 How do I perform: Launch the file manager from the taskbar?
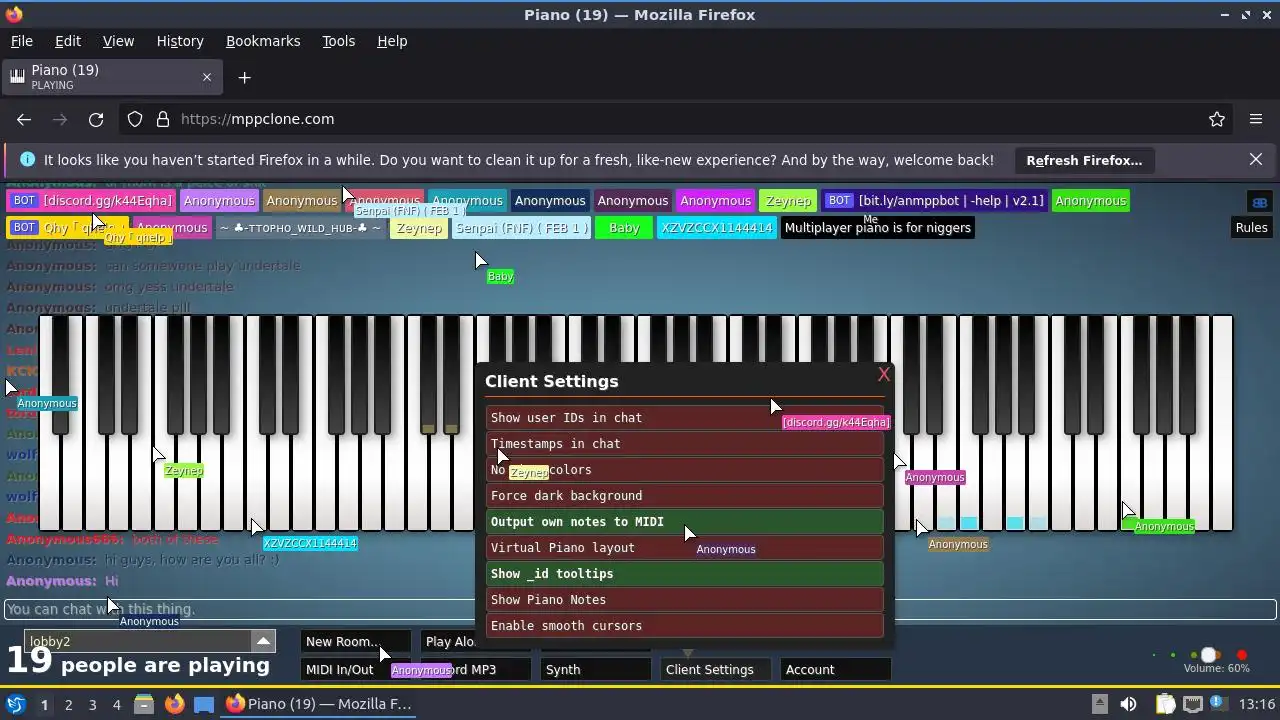click(144, 704)
